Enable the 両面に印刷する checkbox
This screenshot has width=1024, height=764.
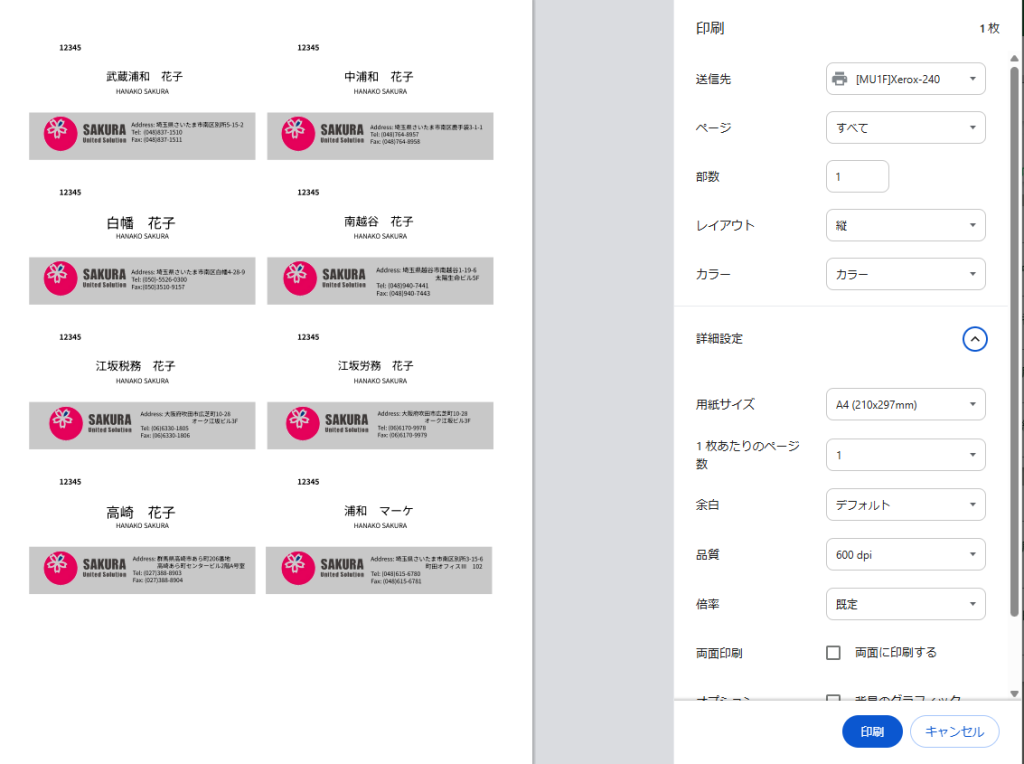(x=833, y=653)
